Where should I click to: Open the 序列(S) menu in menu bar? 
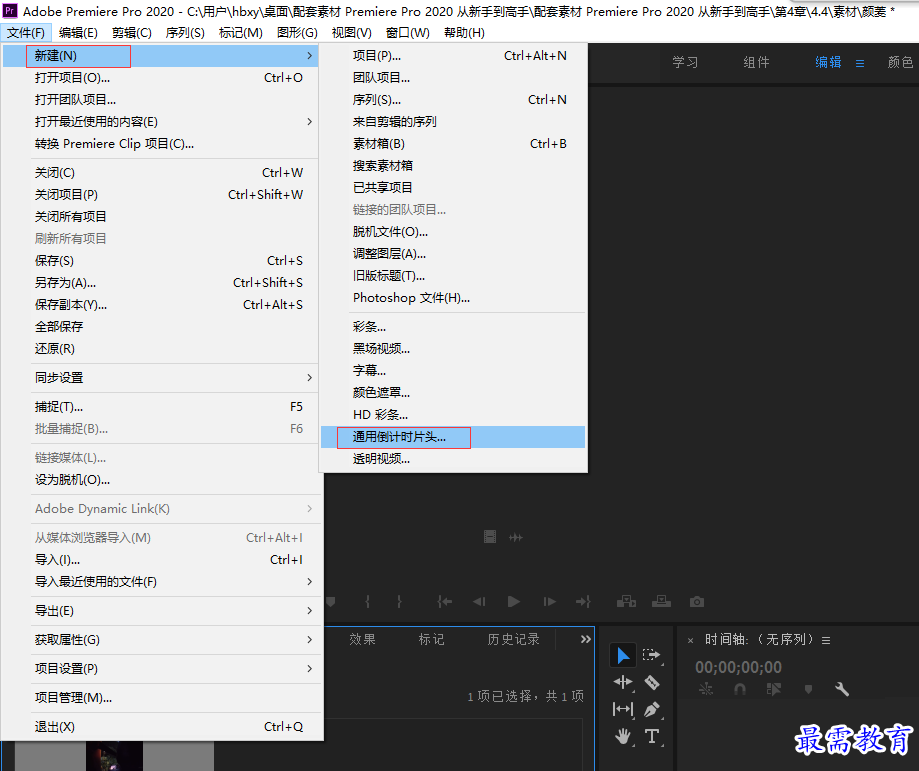click(x=185, y=33)
